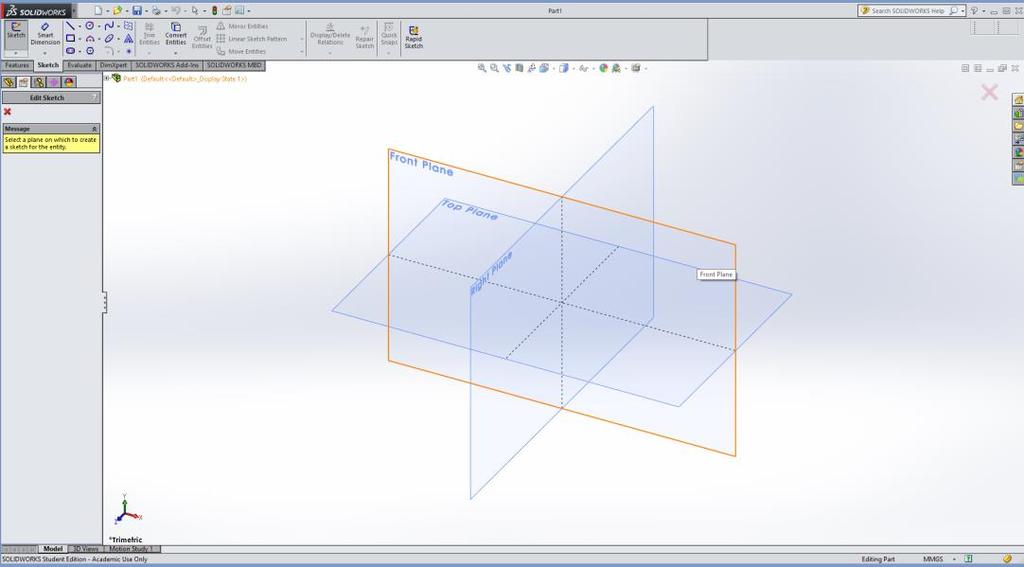This screenshot has height=567, width=1024.
Task: Click Repair Sketch tool
Action: (364, 37)
